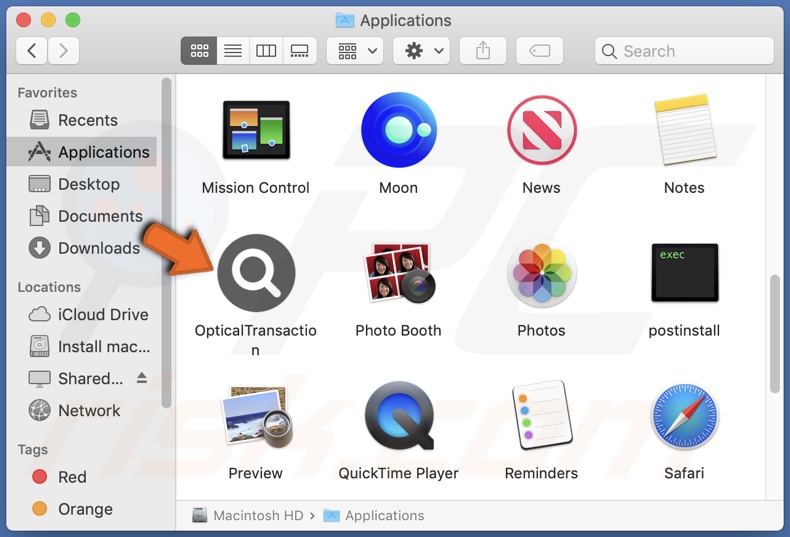Go back with the left arrow button
Viewport: 790px width, 537px height.
click(x=32, y=51)
